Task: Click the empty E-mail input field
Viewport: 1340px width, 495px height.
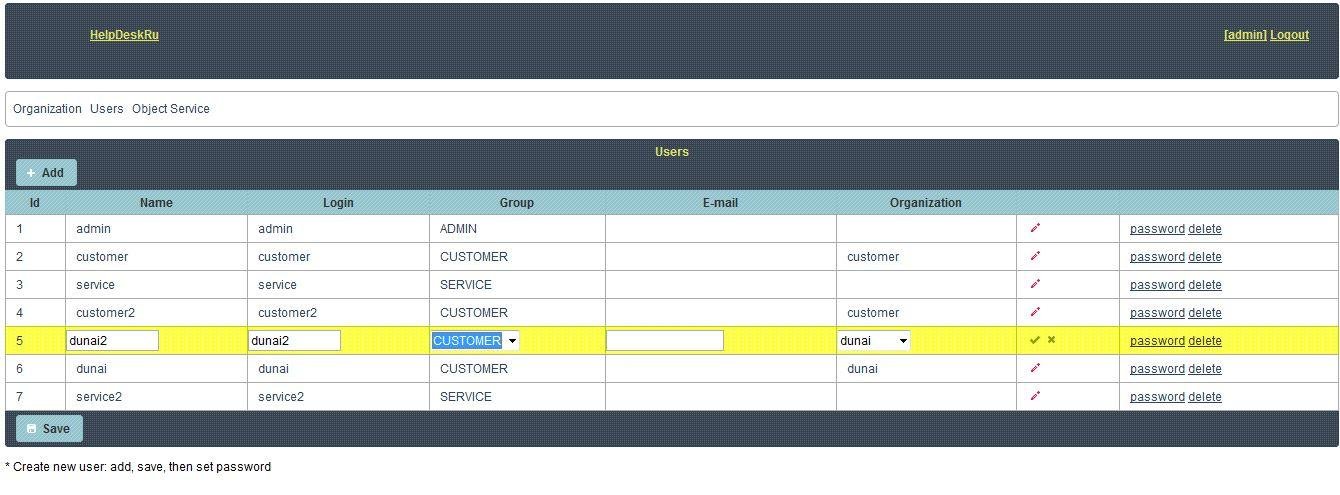Action: [x=664, y=341]
